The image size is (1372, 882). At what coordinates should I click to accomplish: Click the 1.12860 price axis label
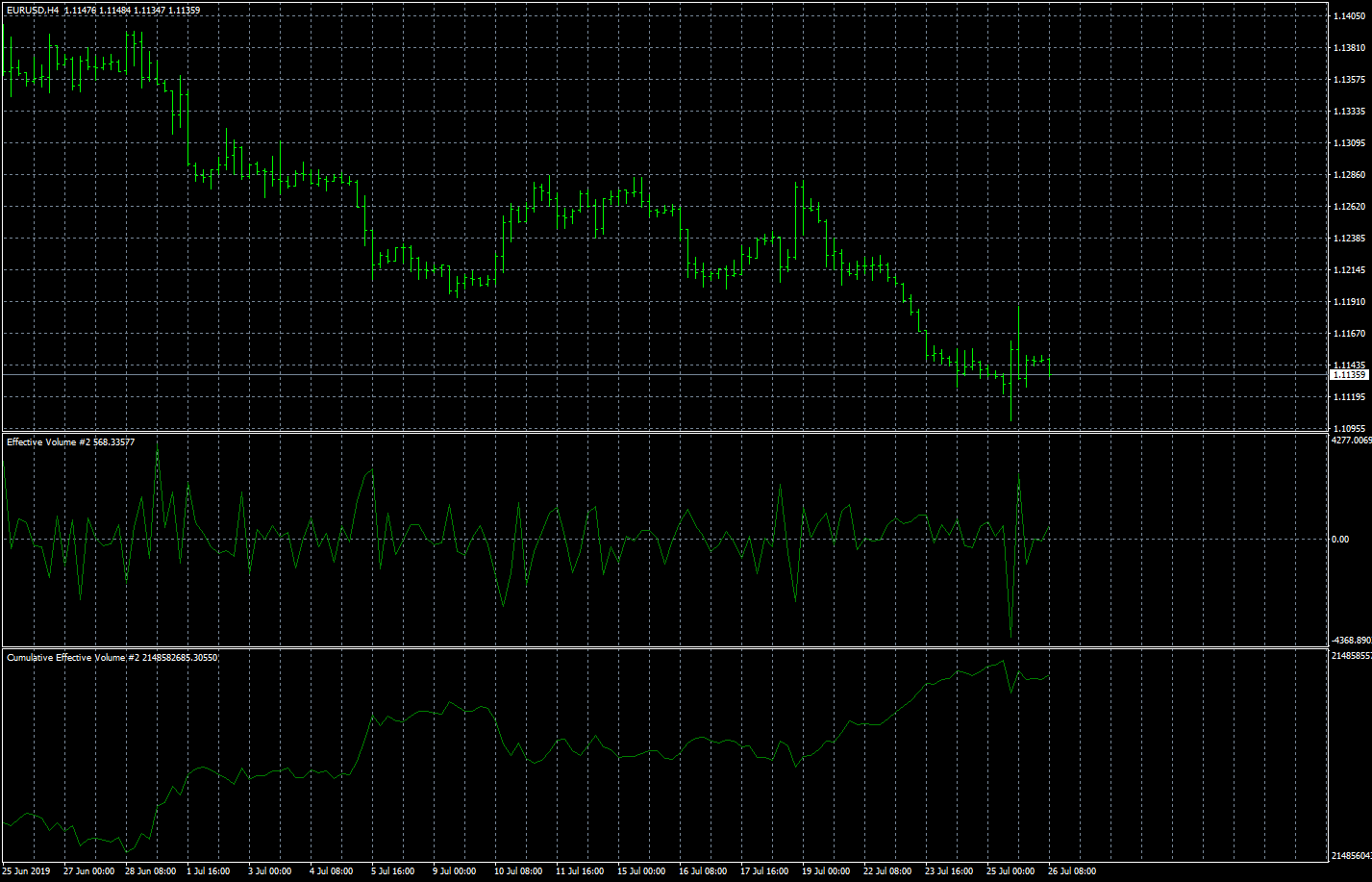point(1351,175)
